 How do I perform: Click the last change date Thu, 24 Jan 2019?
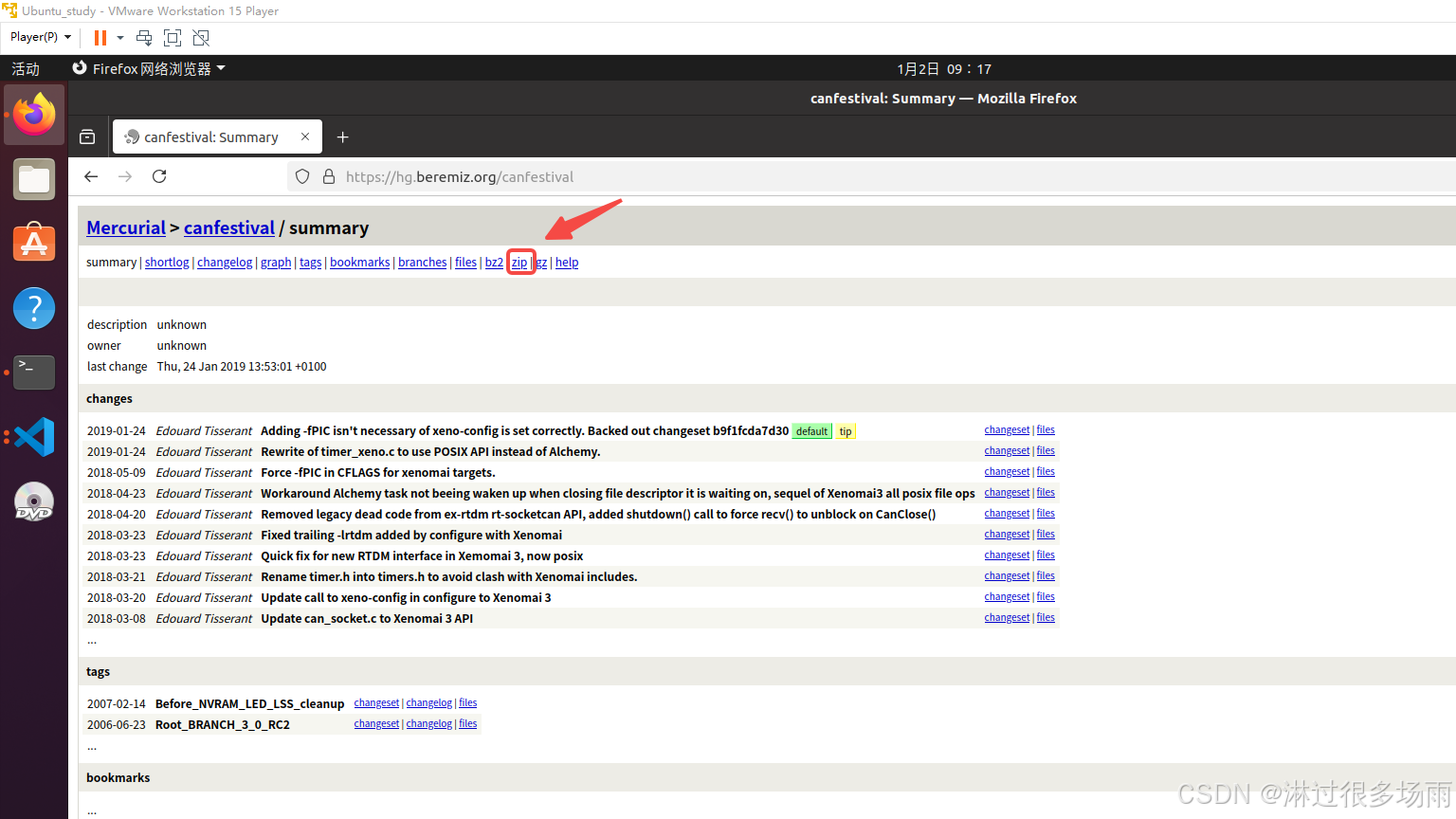point(242,367)
